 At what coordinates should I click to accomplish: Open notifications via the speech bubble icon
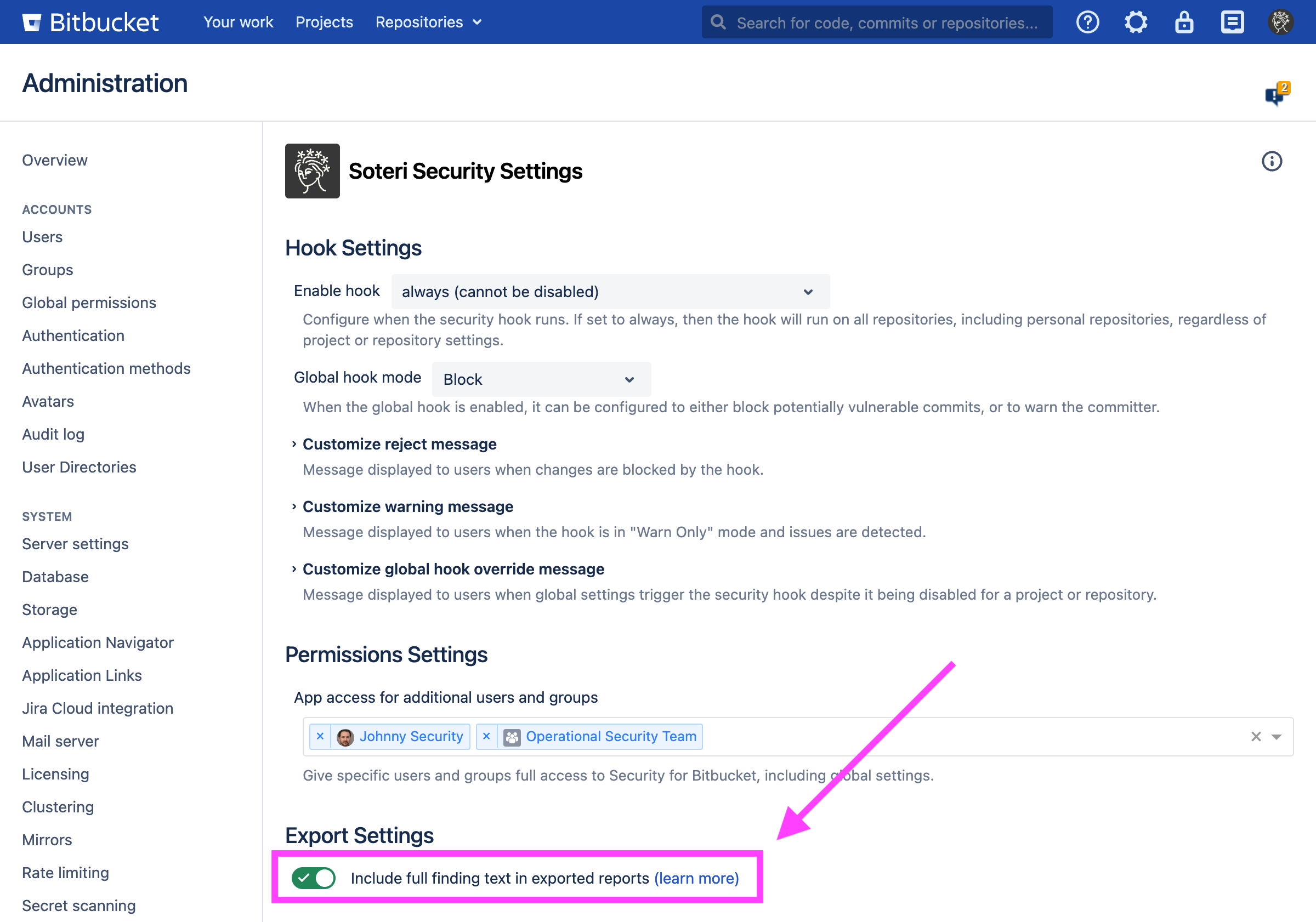1232,22
